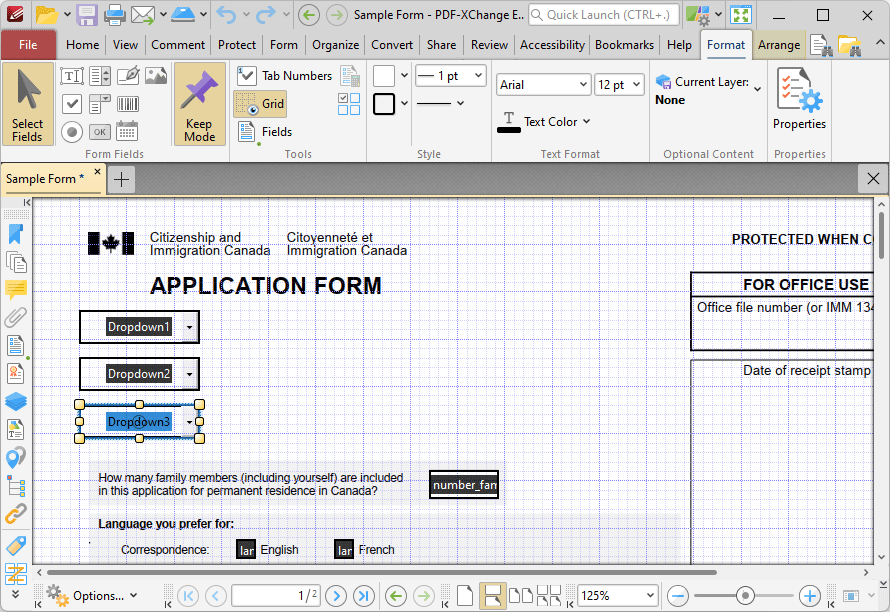Toggle the Tab Numbers checkbox

pos(284,76)
